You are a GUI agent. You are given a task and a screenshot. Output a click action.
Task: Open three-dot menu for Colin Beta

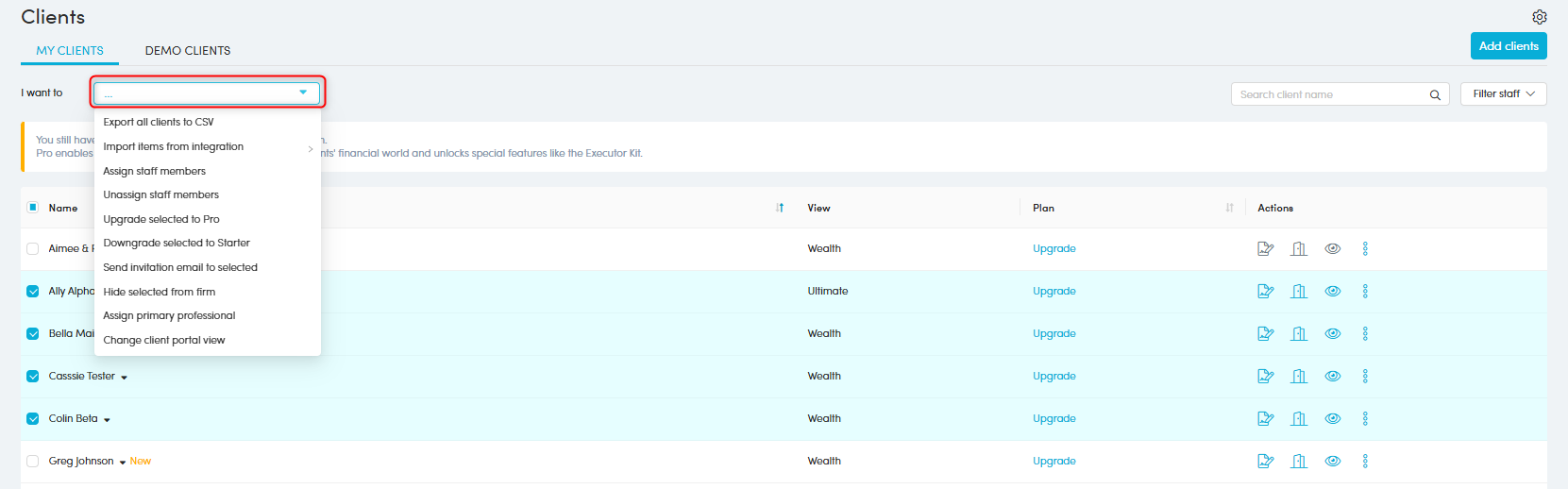(1365, 419)
